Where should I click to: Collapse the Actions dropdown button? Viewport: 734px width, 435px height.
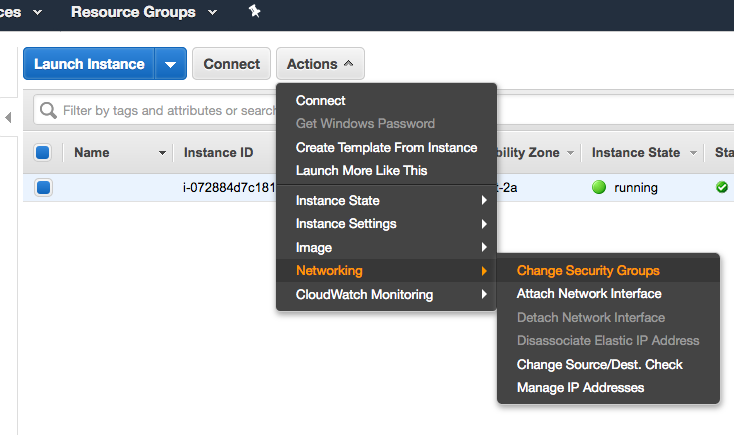(x=320, y=64)
